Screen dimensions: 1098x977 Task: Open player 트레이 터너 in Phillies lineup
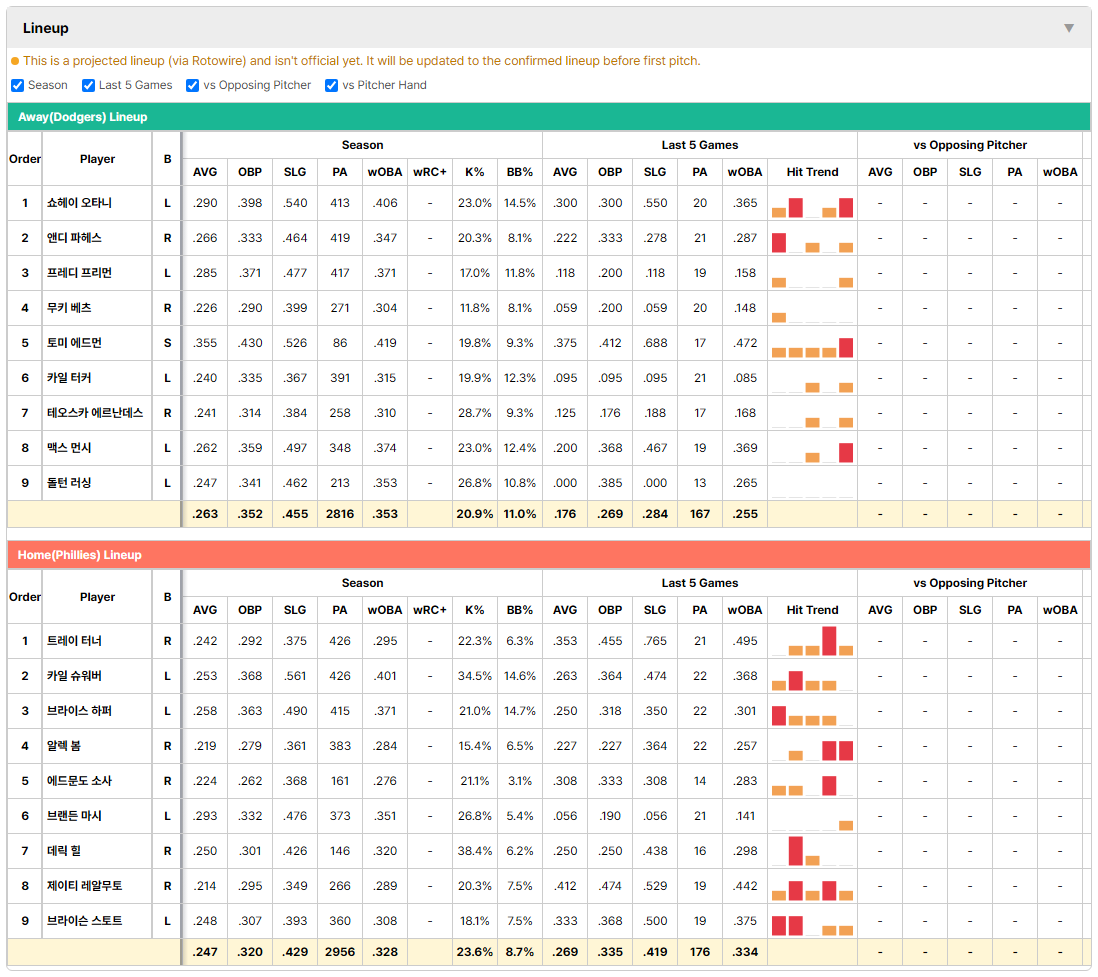click(74, 641)
